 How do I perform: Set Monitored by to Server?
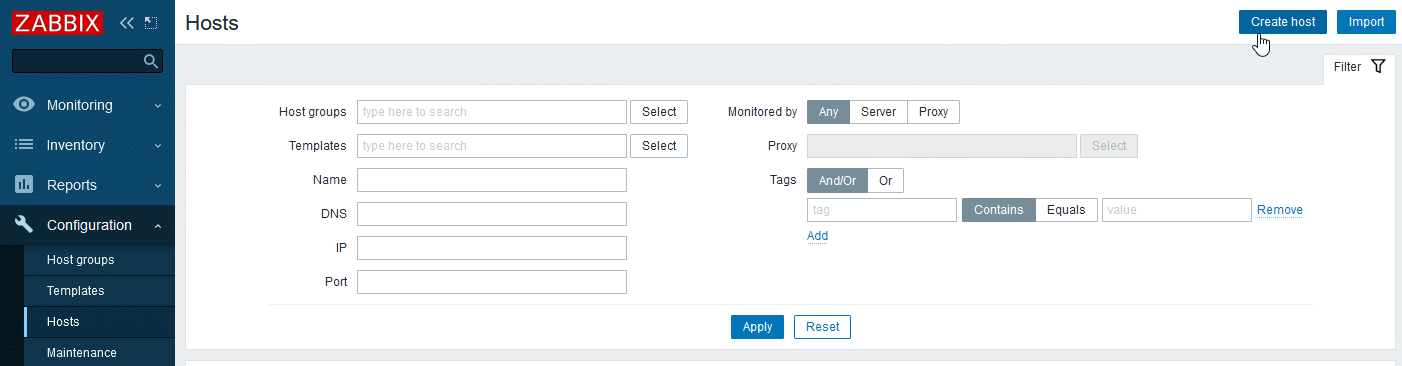click(x=879, y=112)
